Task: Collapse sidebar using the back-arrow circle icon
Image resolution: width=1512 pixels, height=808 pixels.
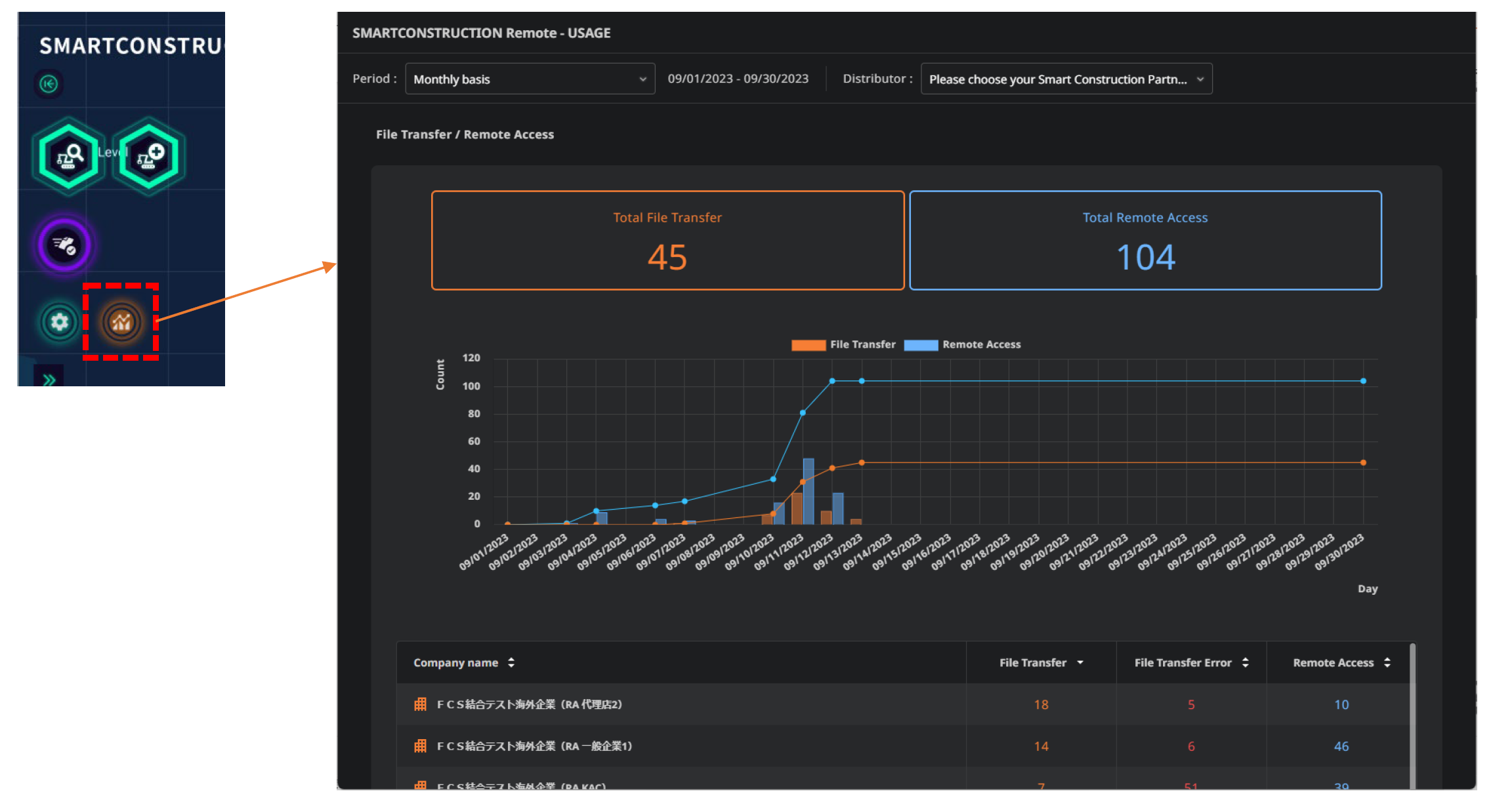Action: click(49, 84)
